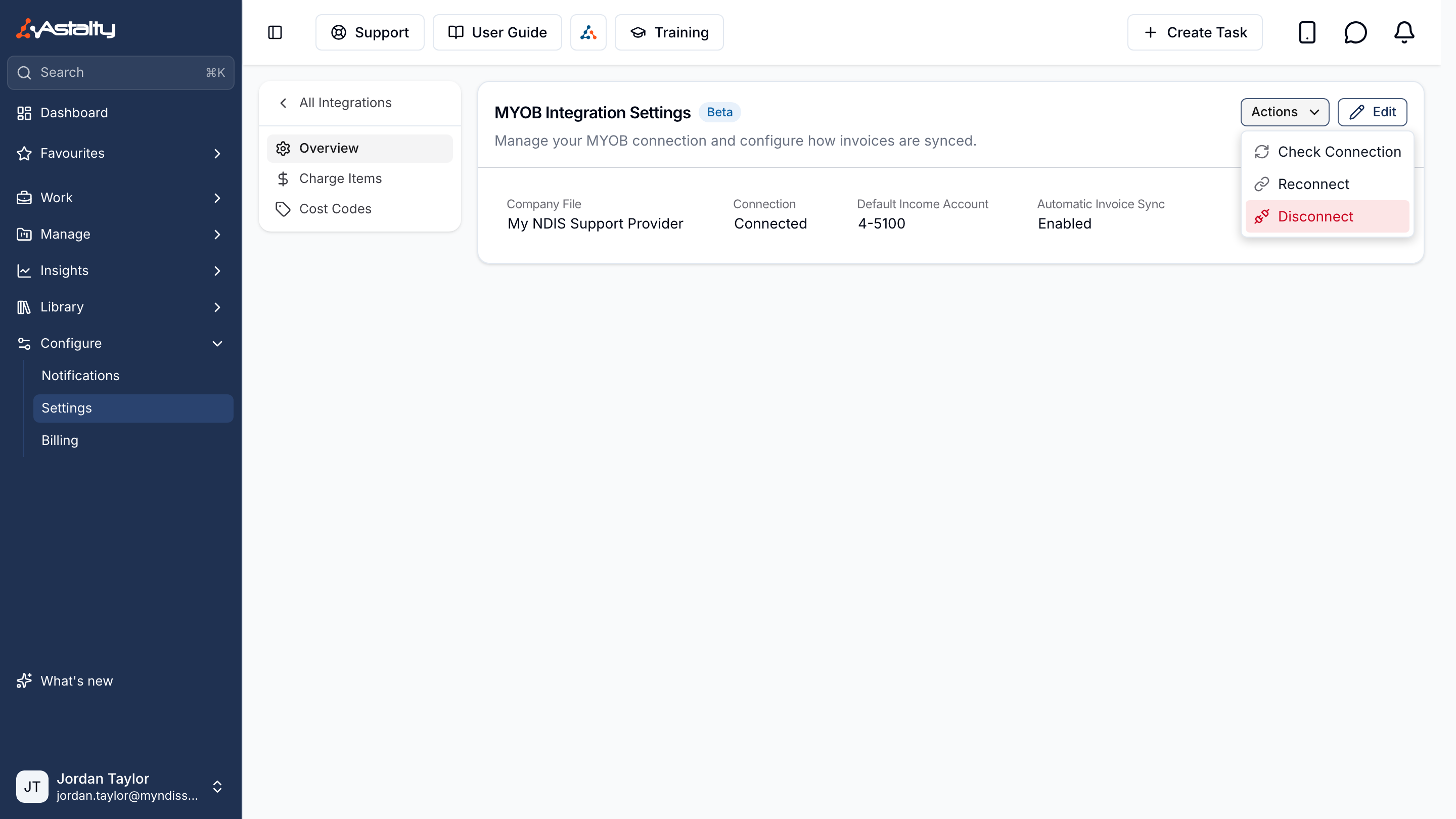Open the Billing submenu item
1456x819 pixels.
133,440
